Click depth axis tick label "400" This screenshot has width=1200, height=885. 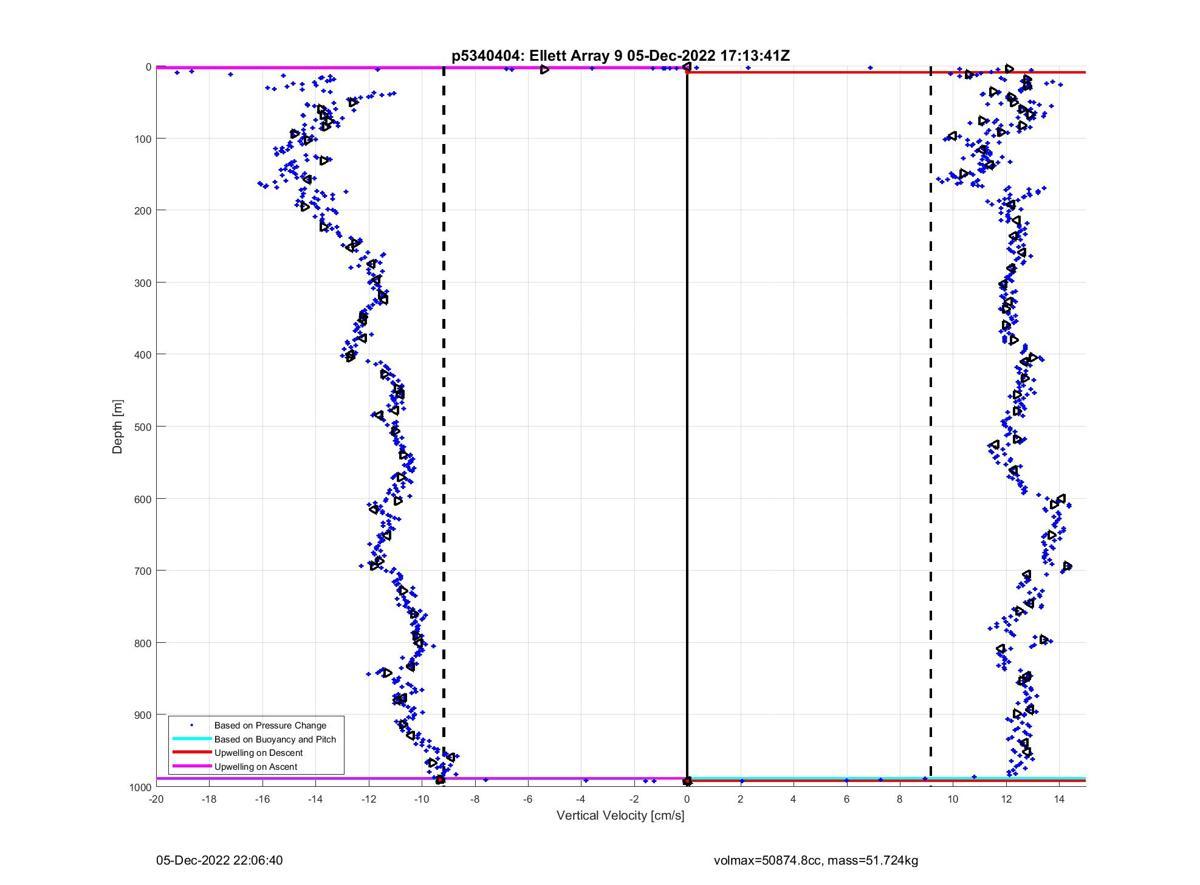(x=141, y=355)
